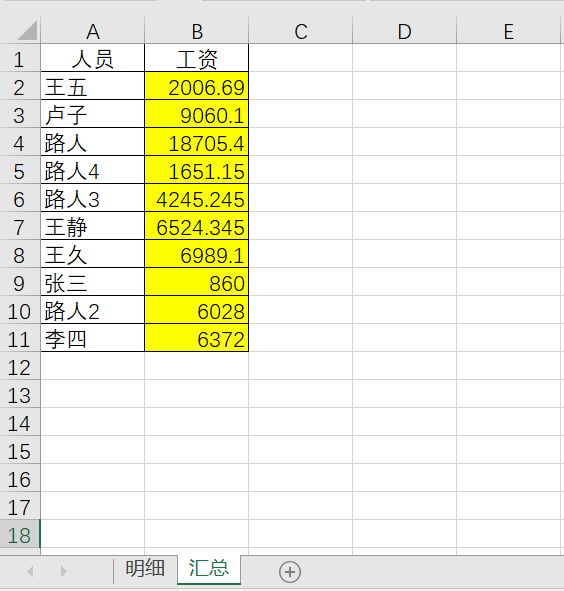The width and height of the screenshot is (564, 591).
Task: Click the Select All corner triangle
Action: point(28,31)
